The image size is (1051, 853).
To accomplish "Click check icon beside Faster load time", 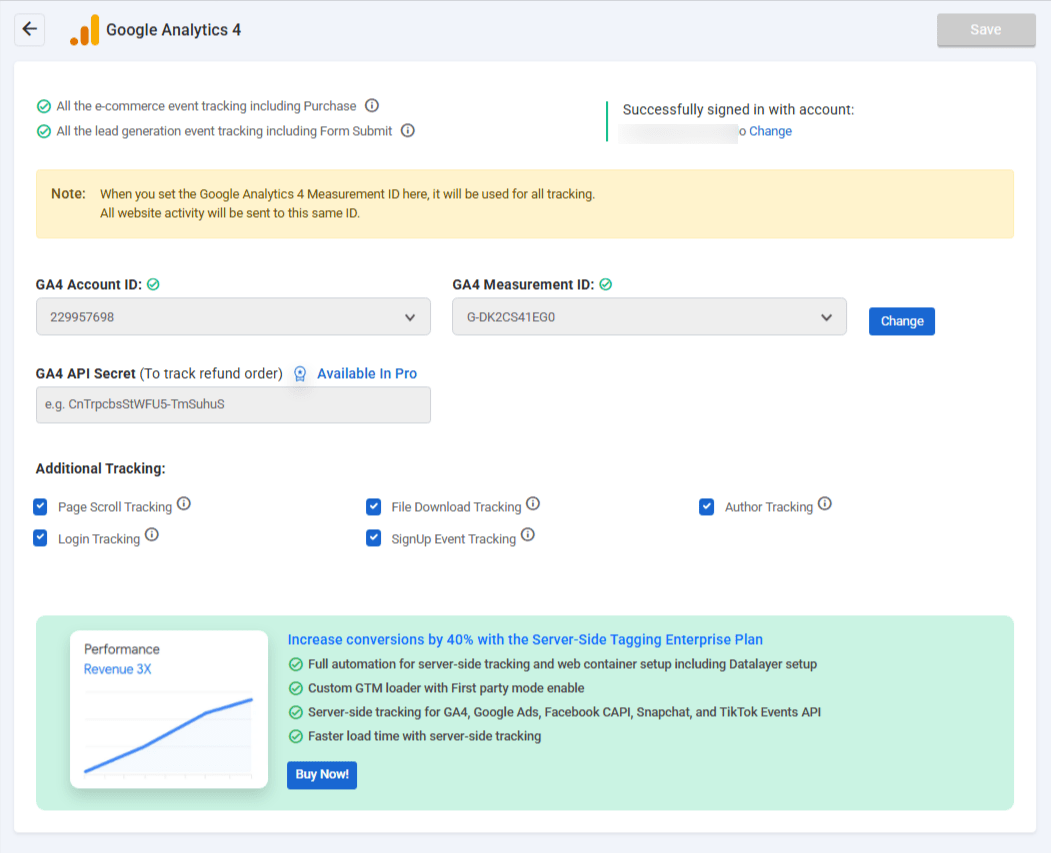I will pyautogui.click(x=296, y=736).
